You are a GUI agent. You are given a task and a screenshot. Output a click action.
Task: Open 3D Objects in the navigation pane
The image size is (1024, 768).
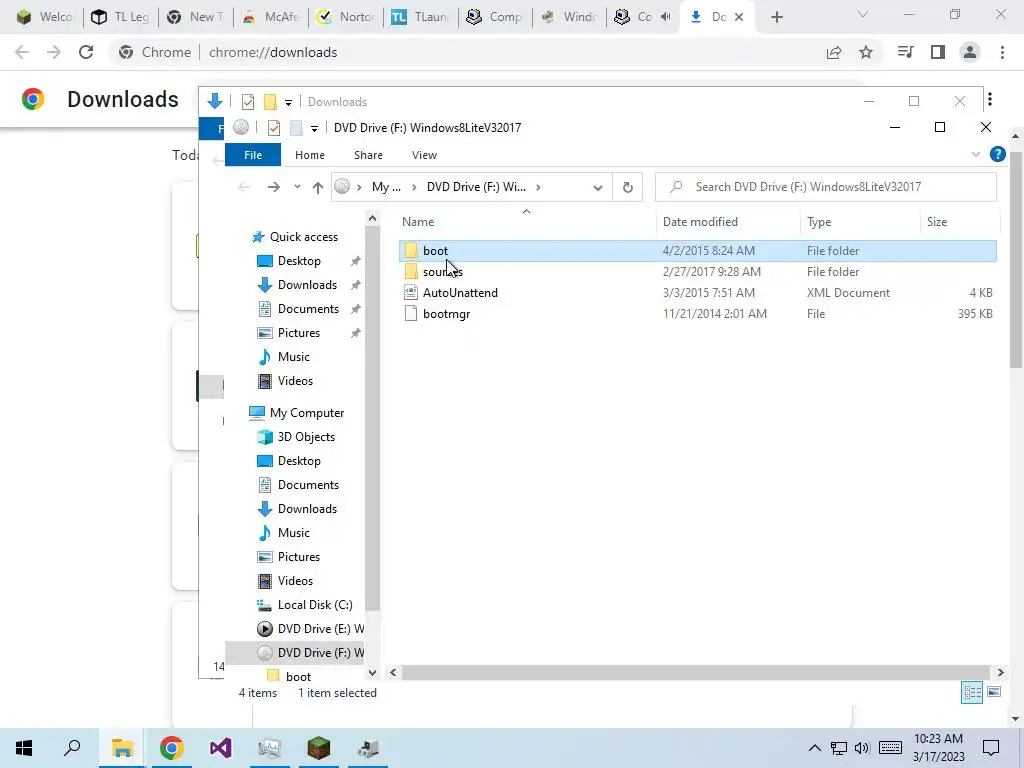(306, 437)
